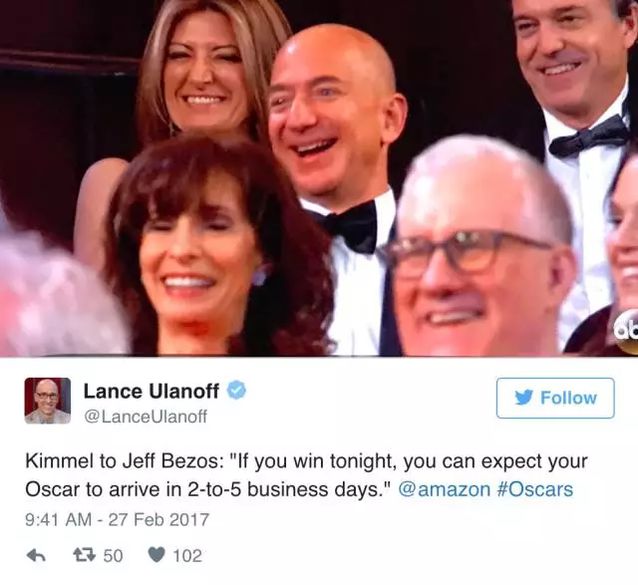The width and height of the screenshot is (638, 585).
Task: Click the foreground man wearing dark glasses
Action: 480,252
